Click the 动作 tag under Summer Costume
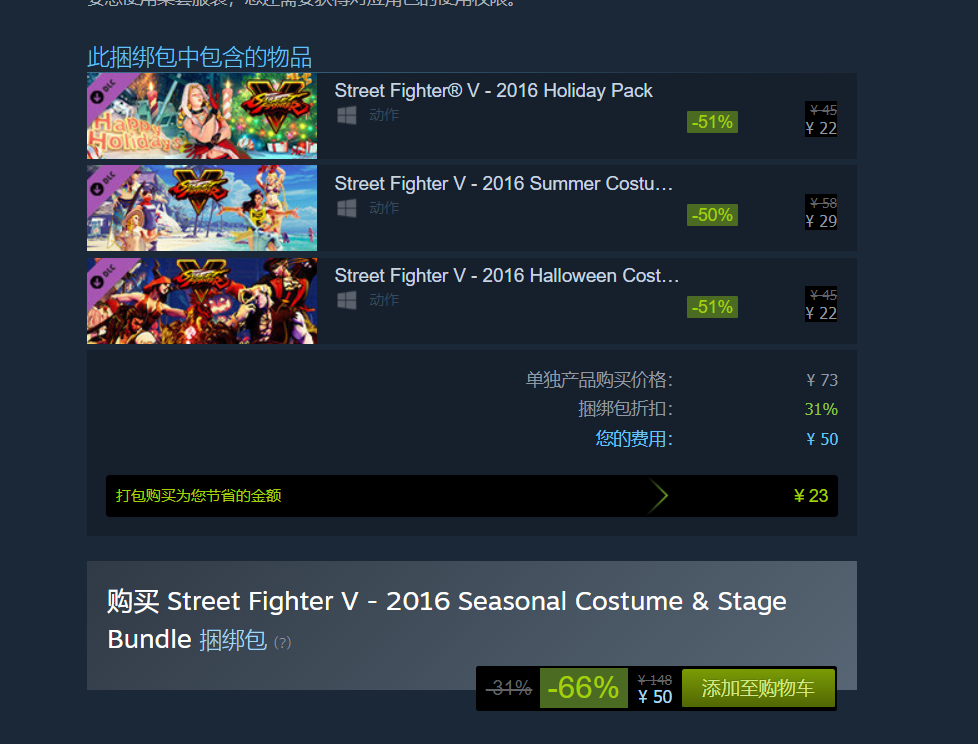 pos(384,208)
